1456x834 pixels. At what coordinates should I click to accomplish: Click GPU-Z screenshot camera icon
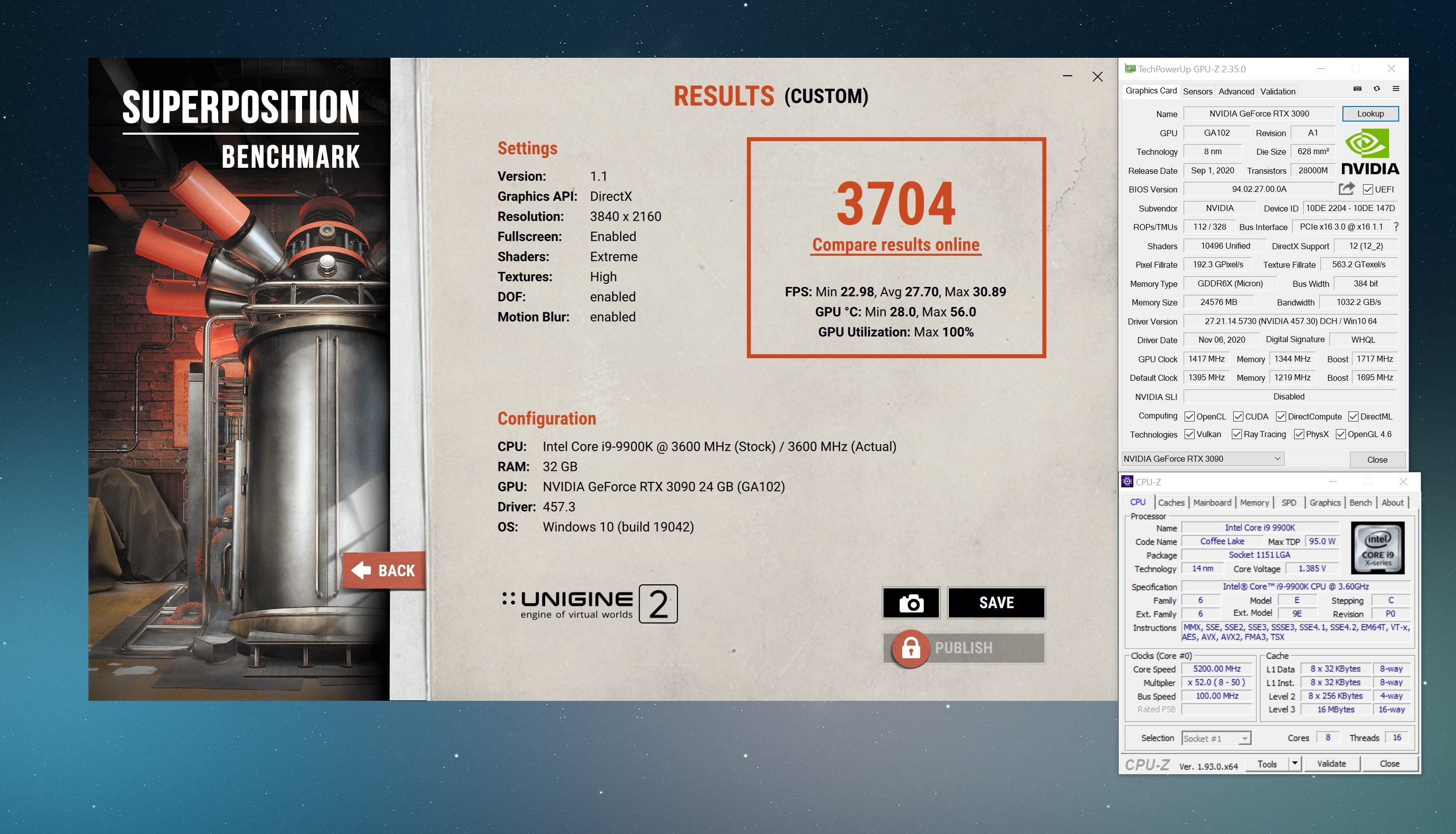click(x=1357, y=89)
